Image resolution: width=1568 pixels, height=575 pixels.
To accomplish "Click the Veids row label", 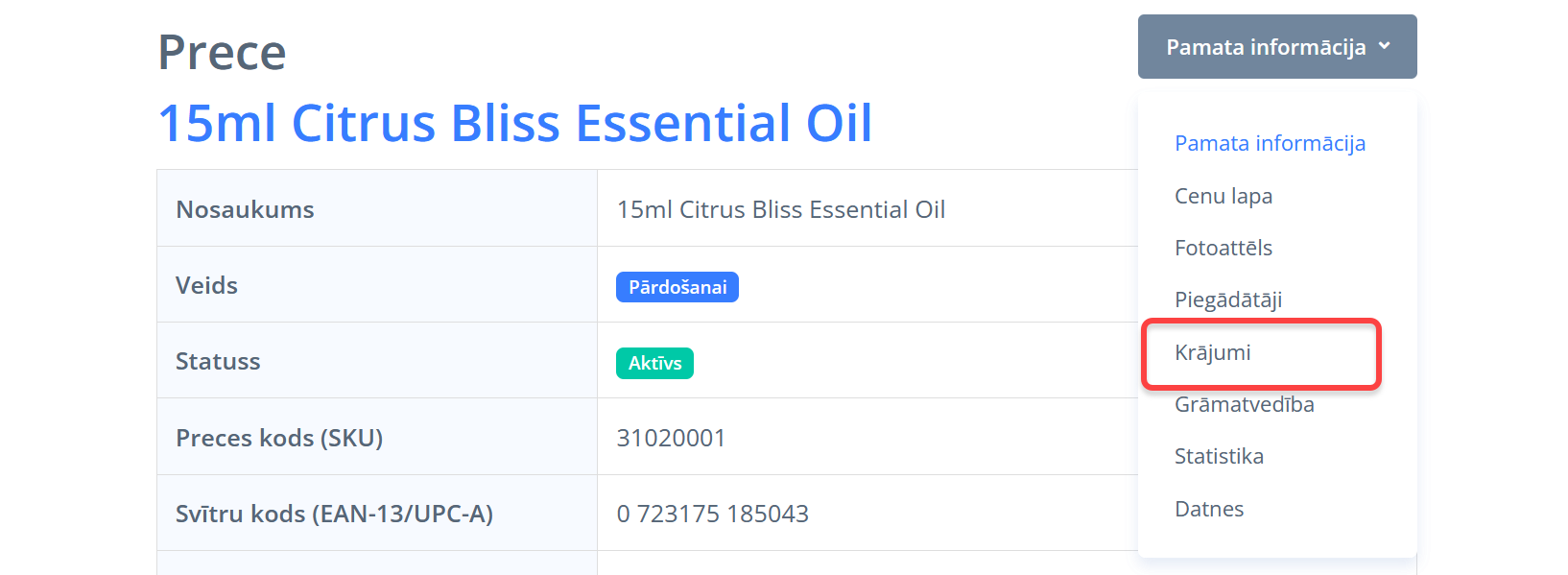I will [206, 285].
